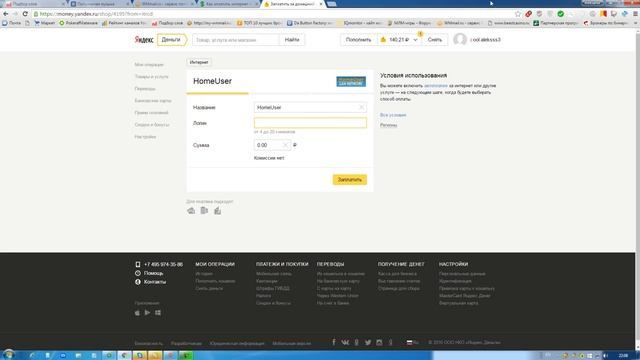Open the Google Play app icon
This screenshot has height=360, width=640.
147,313
